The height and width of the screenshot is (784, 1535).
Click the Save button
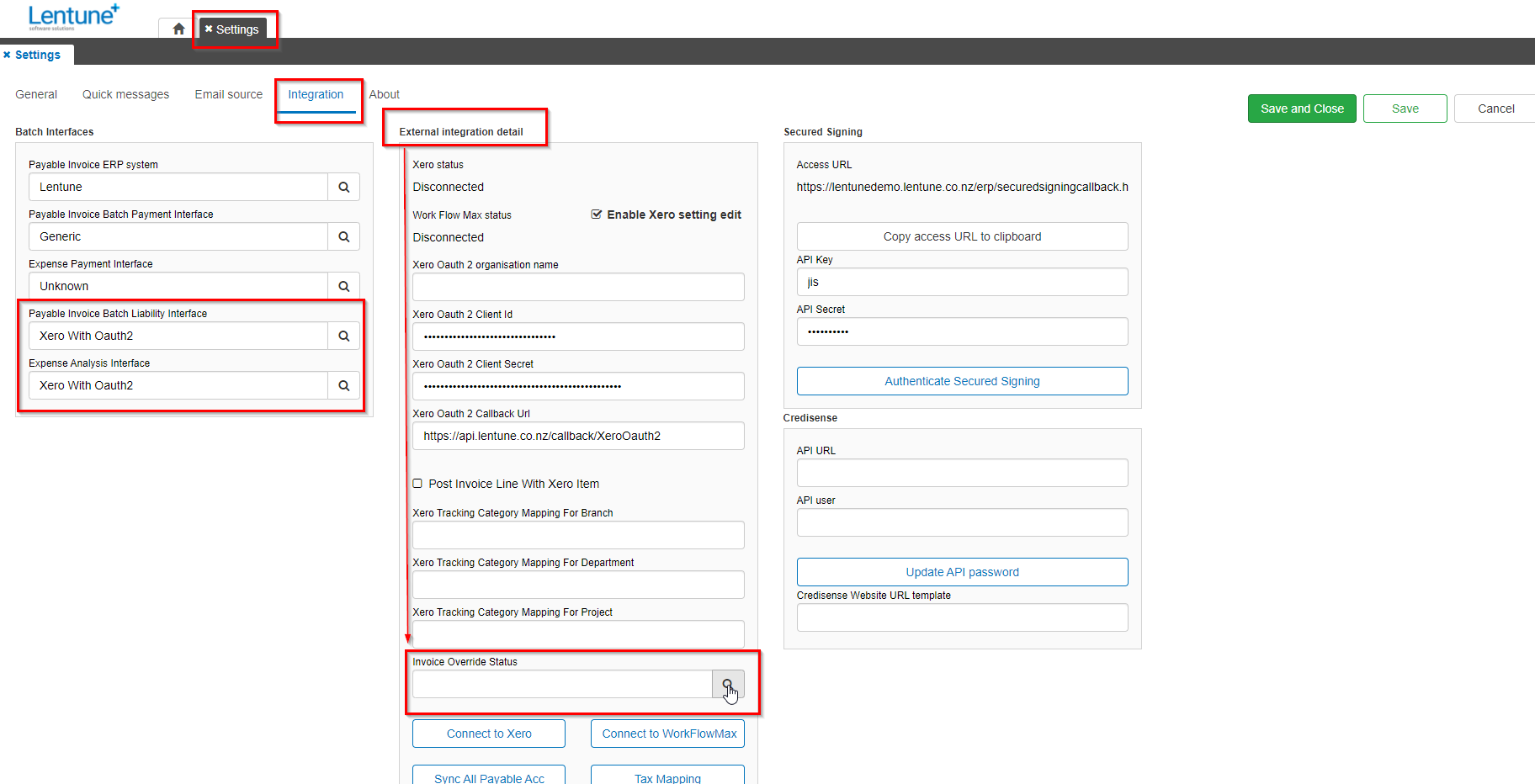click(1405, 109)
